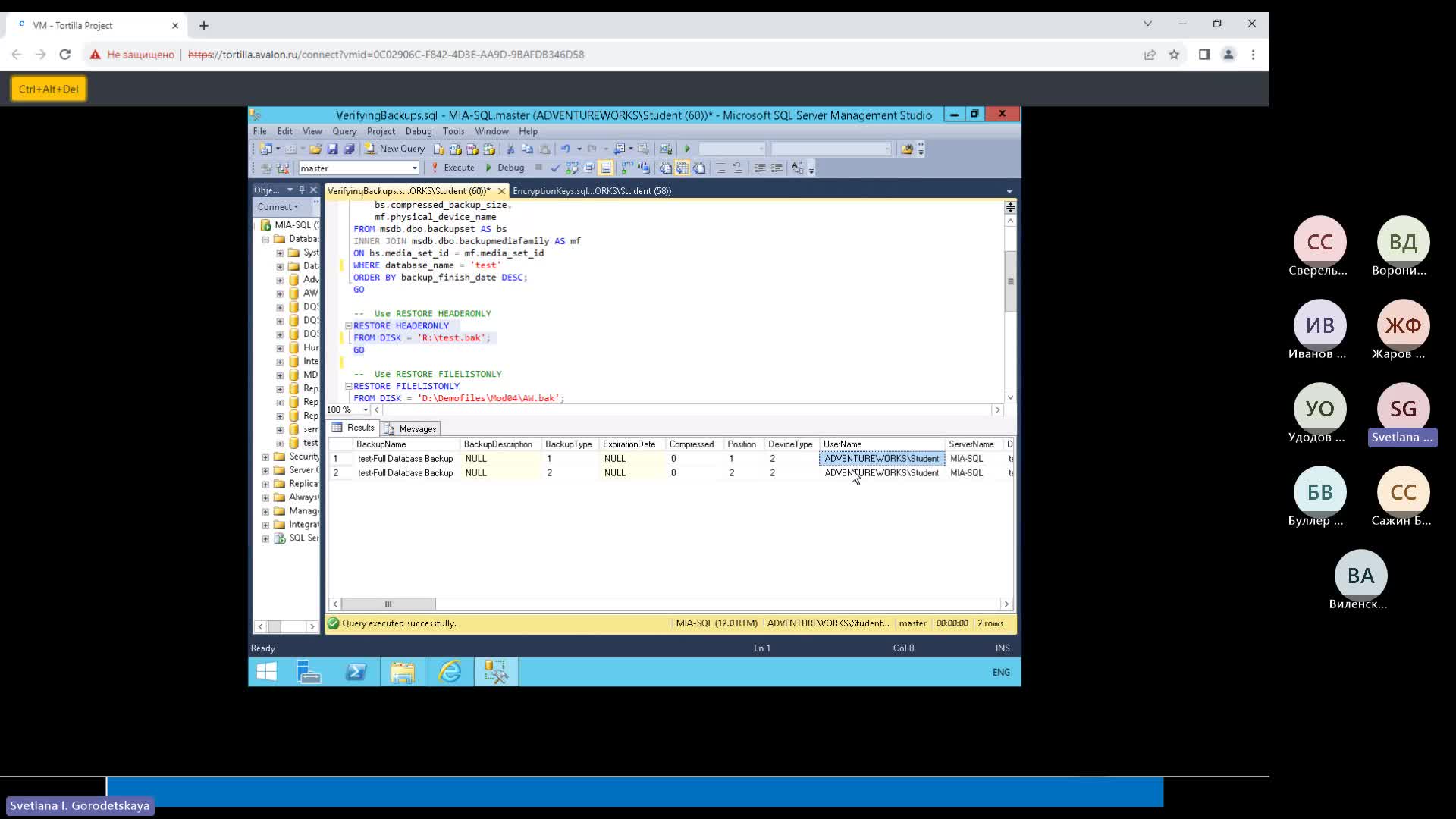Open the File menu
Screen dimensions: 1456x819
259,131
